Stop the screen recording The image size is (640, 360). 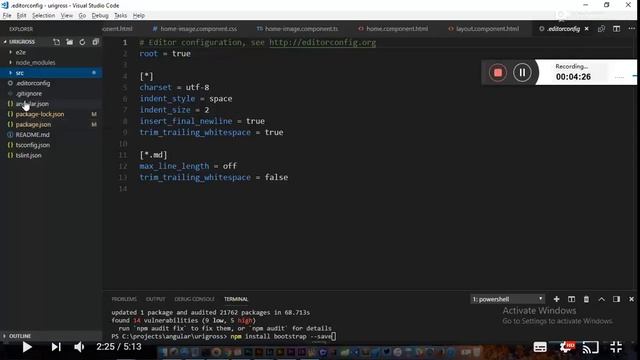click(498, 73)
